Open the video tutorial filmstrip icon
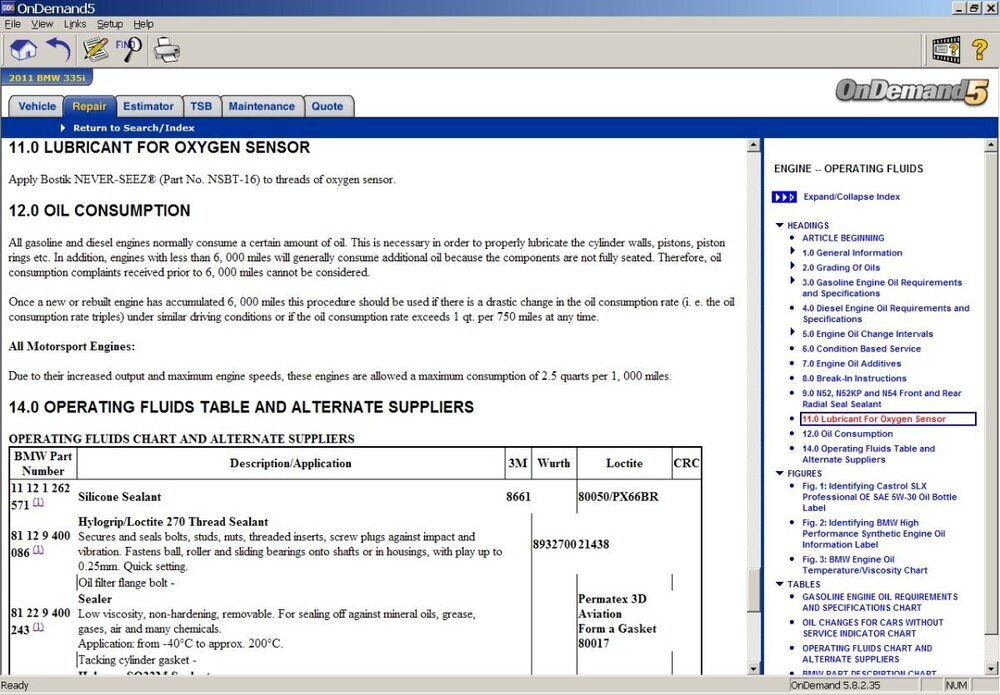Screen dimensions: 1000x695 tap(945, 48)
